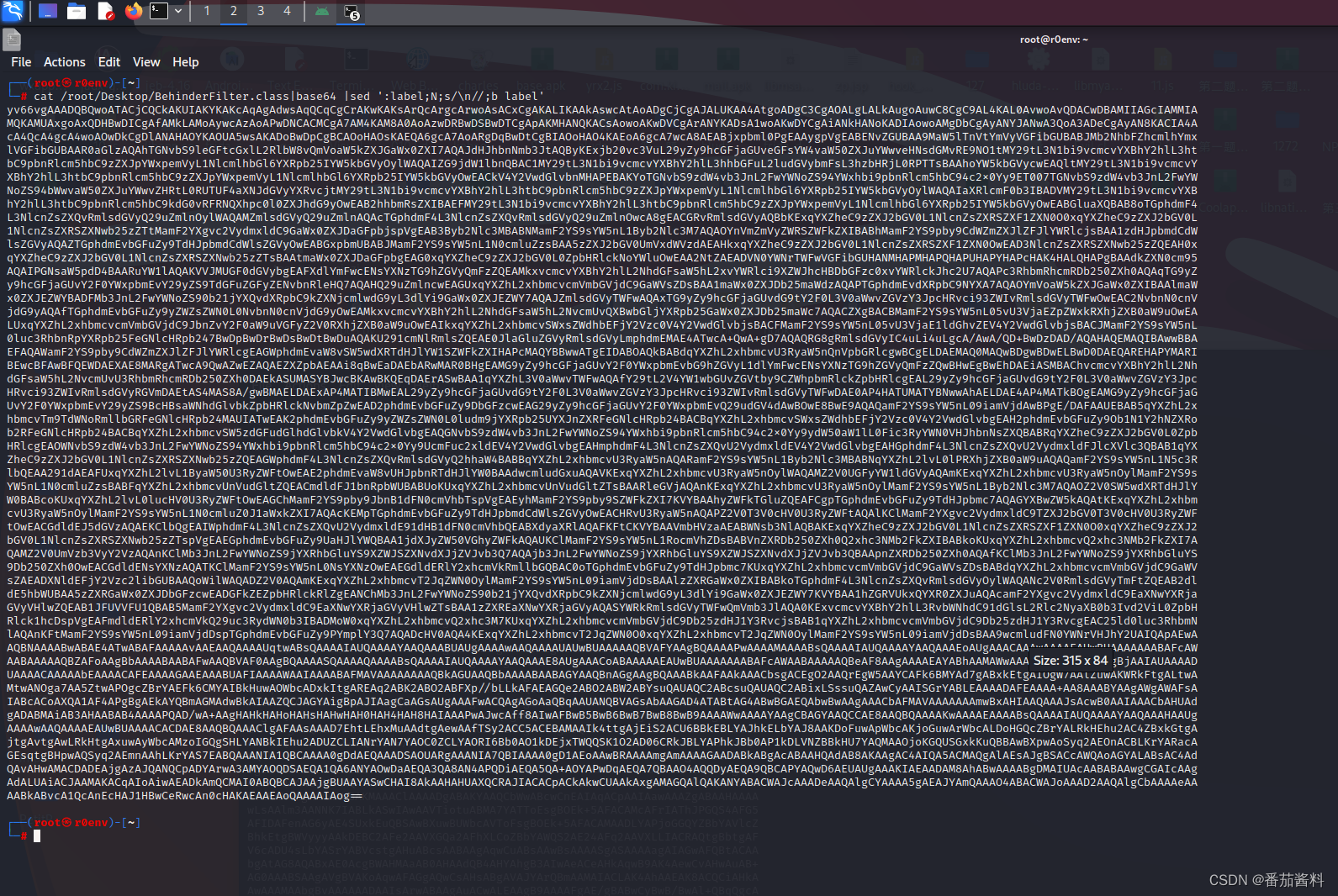Click the terminal window document icon
Viewport: 1338px width, 896px height.
click(12, 40)
